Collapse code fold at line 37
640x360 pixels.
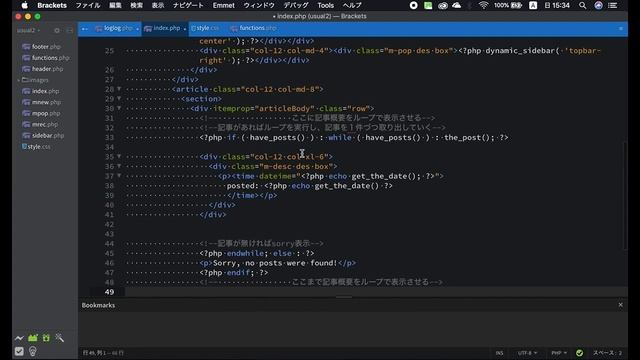pos(119,176)
